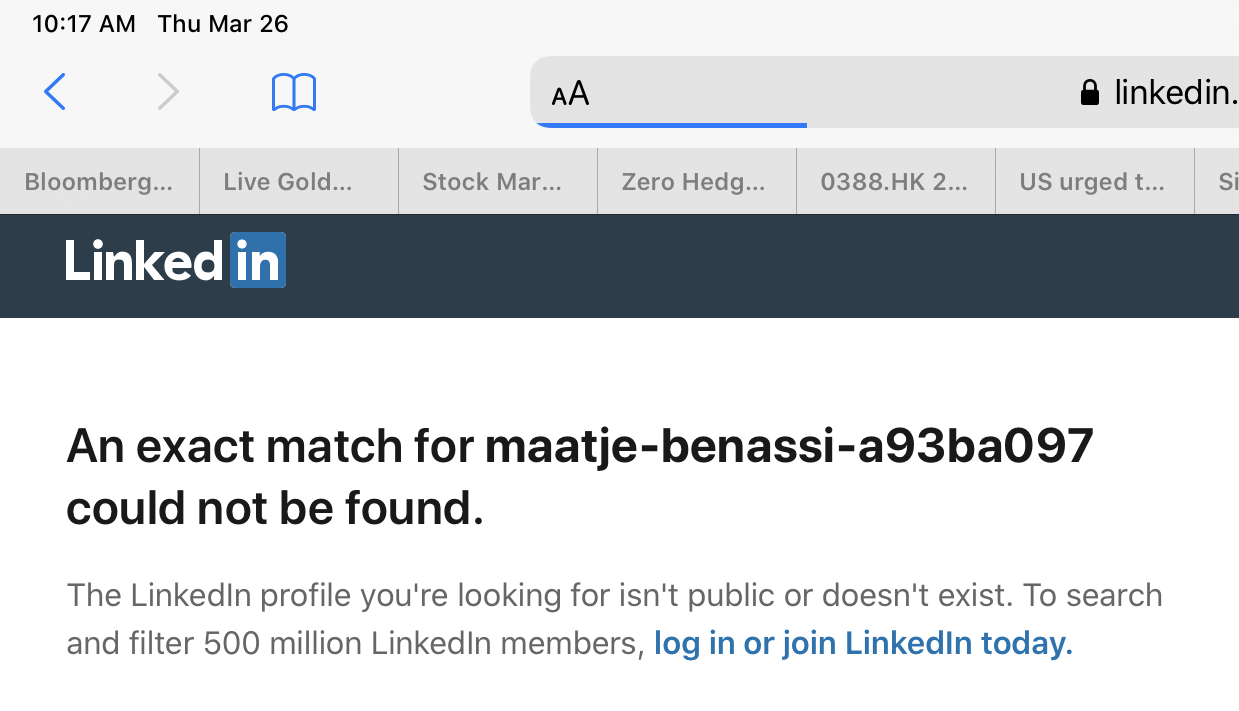Open the Stock Mar... tab
The image size is (1239, 711).
click(492, 182)
